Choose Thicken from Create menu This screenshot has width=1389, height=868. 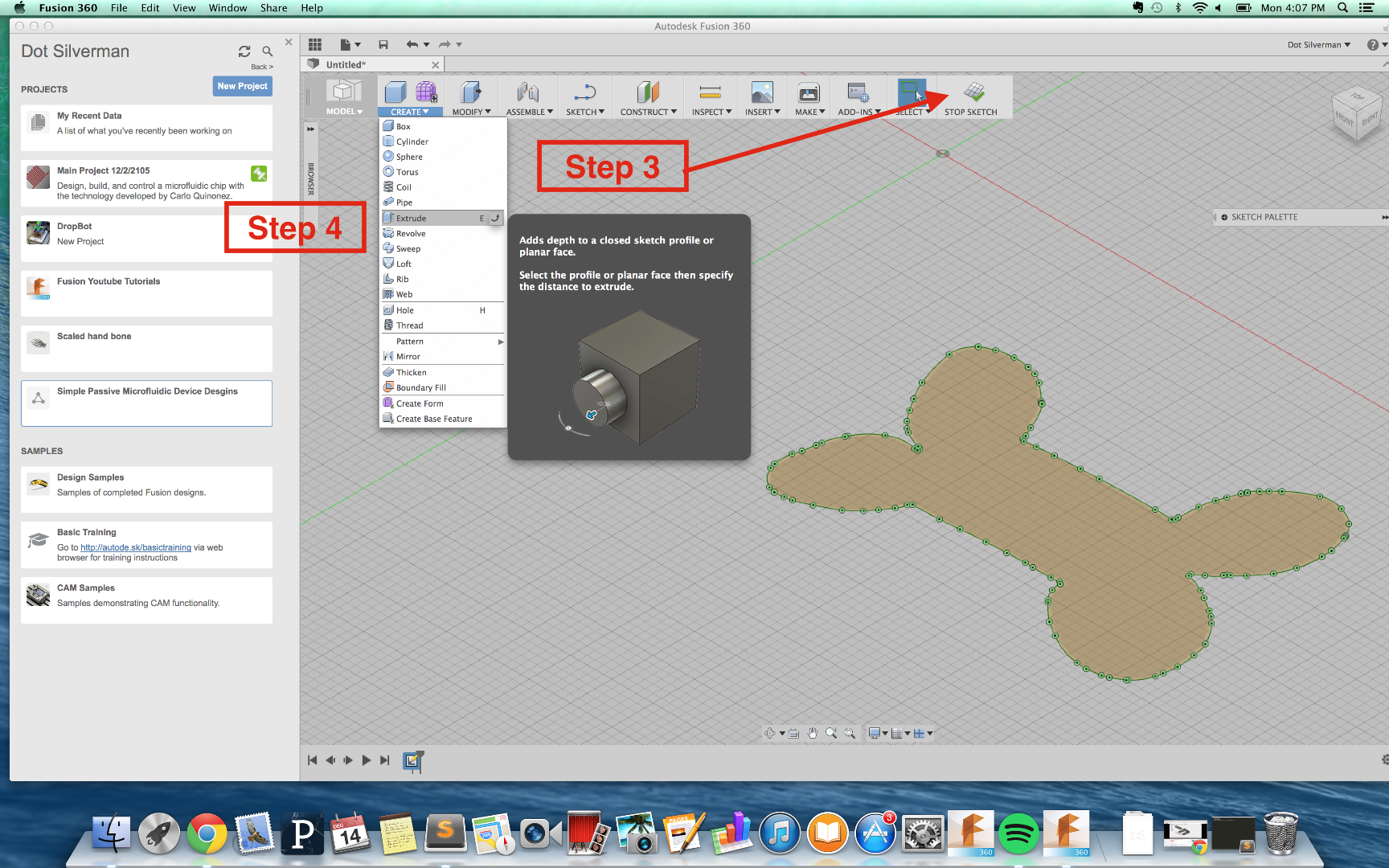click(x=443, y=373)
